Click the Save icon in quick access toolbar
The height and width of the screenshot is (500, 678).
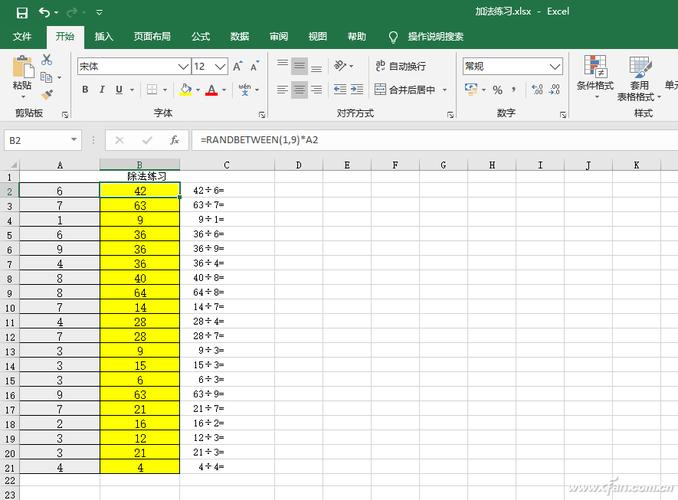click(22, 13)
